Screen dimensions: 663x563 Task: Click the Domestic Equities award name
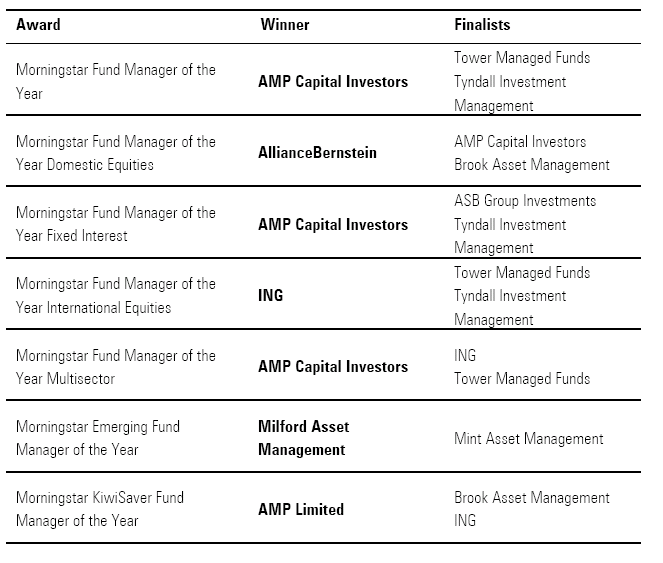pos(115,153)
